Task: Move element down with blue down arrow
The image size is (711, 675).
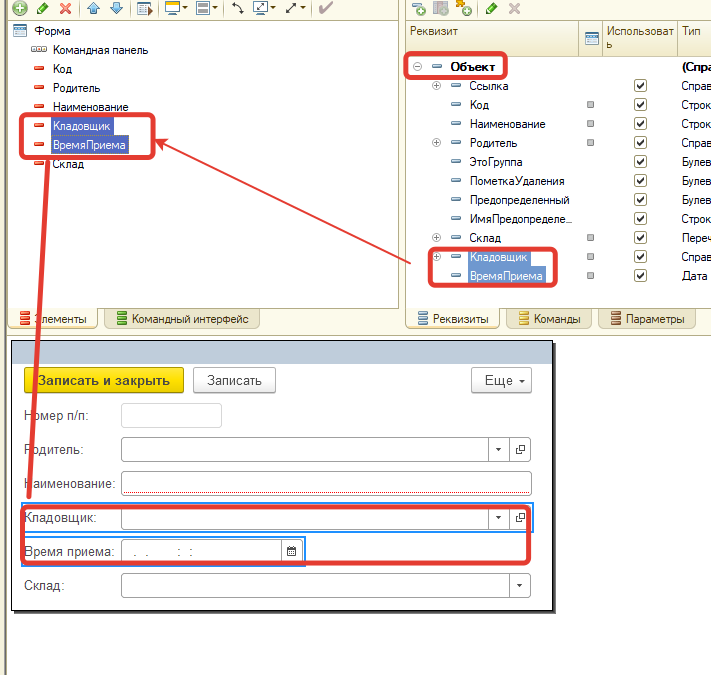Action: click(x=117, y=8)
